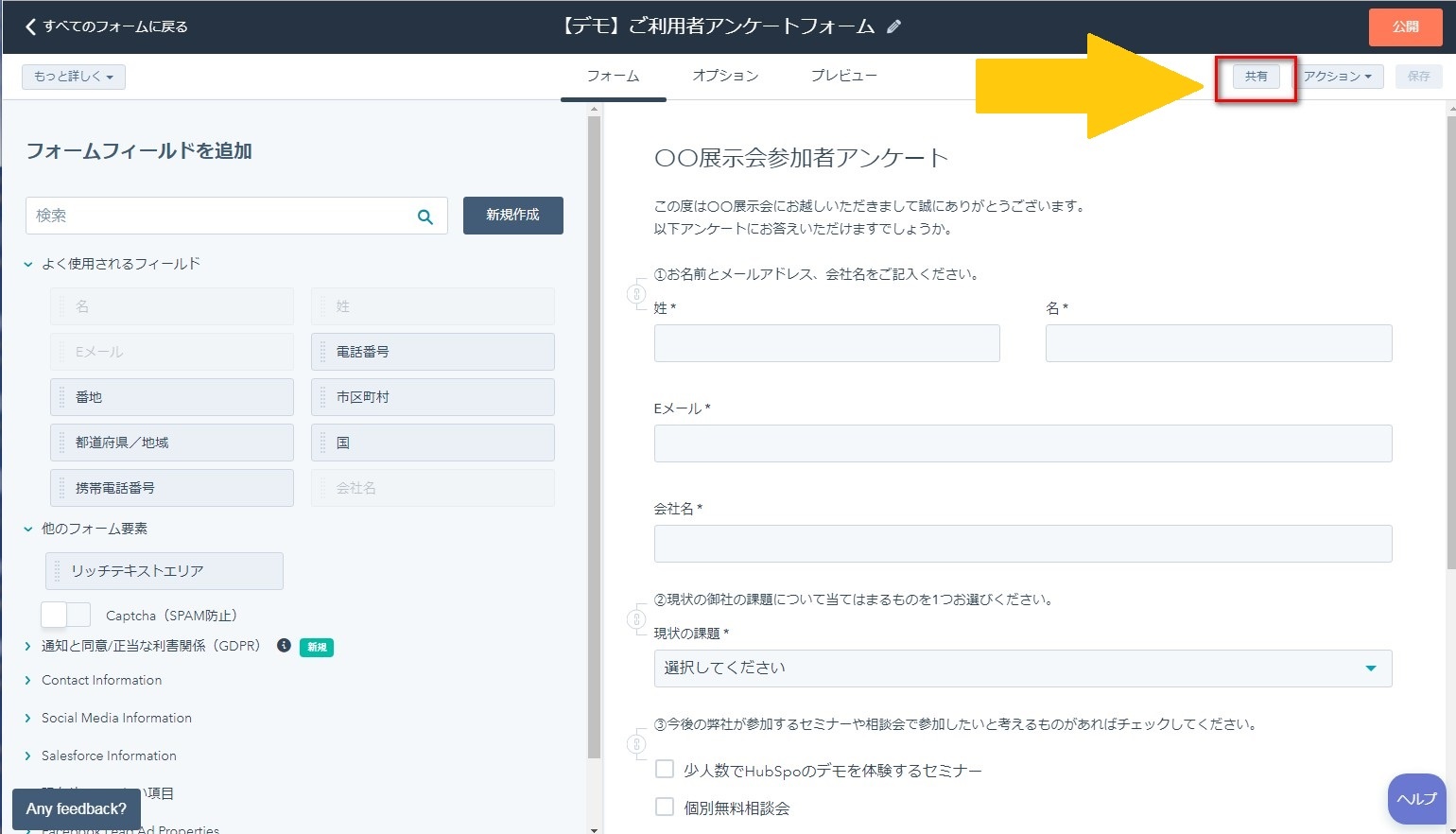The width and height of the screenshot is (1456, 834).
Task: Click the Eメール input field in form
Action: point(1023,443)
